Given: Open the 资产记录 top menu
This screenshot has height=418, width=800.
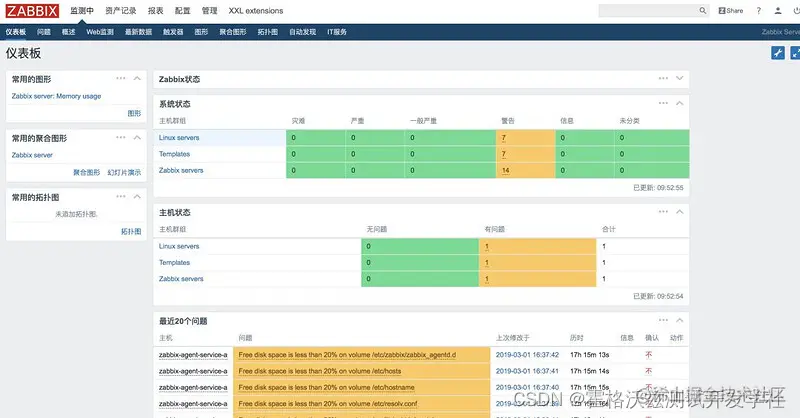Looking at the screenshot, I should coord(121,11).
